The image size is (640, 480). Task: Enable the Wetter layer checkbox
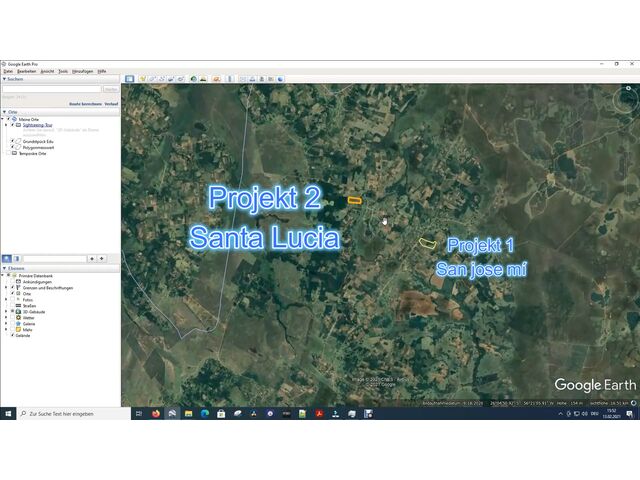(14, 317)
